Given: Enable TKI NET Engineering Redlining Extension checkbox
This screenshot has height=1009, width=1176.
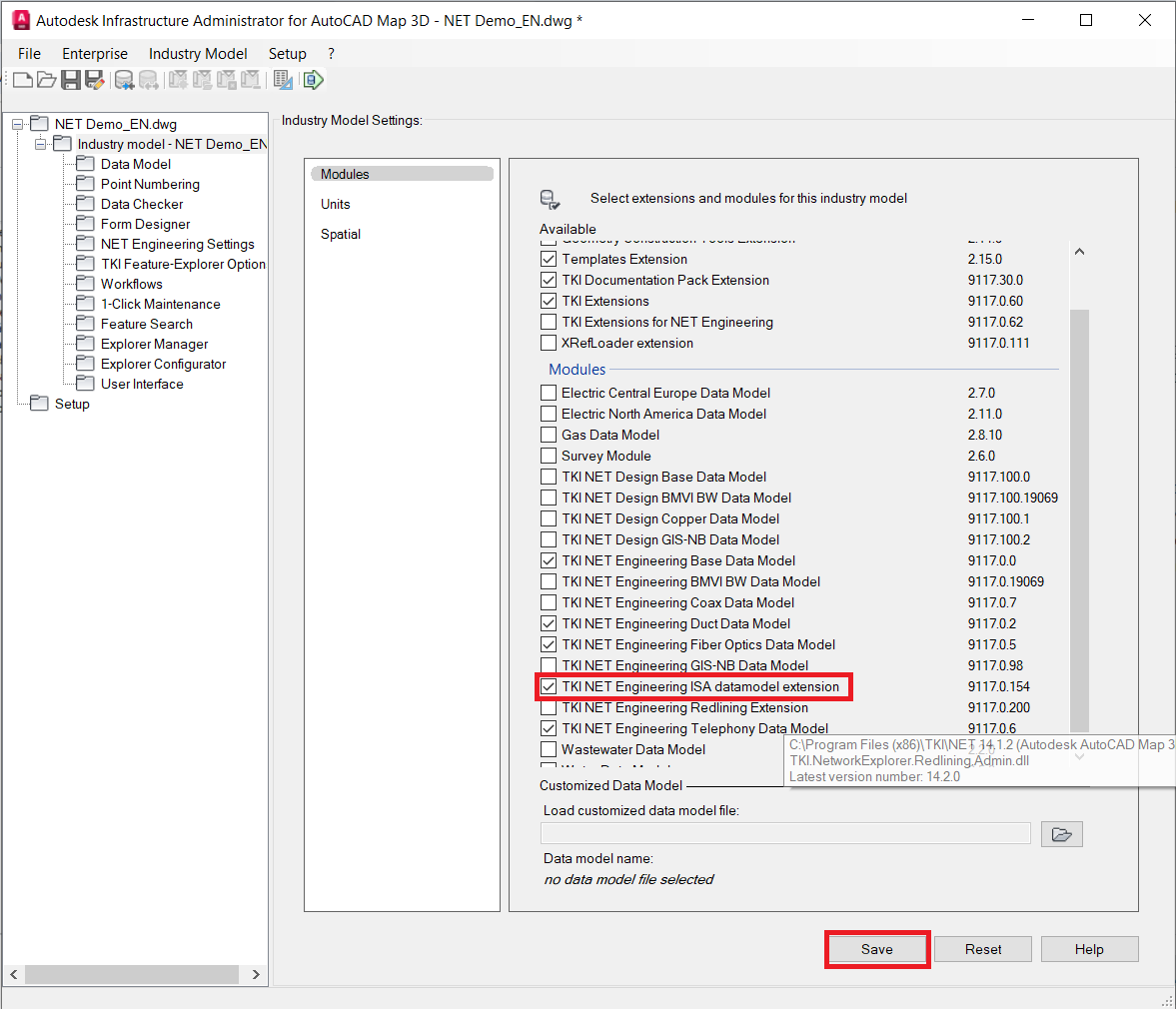Looking at the screenshot, I should [x=549, y=707].
